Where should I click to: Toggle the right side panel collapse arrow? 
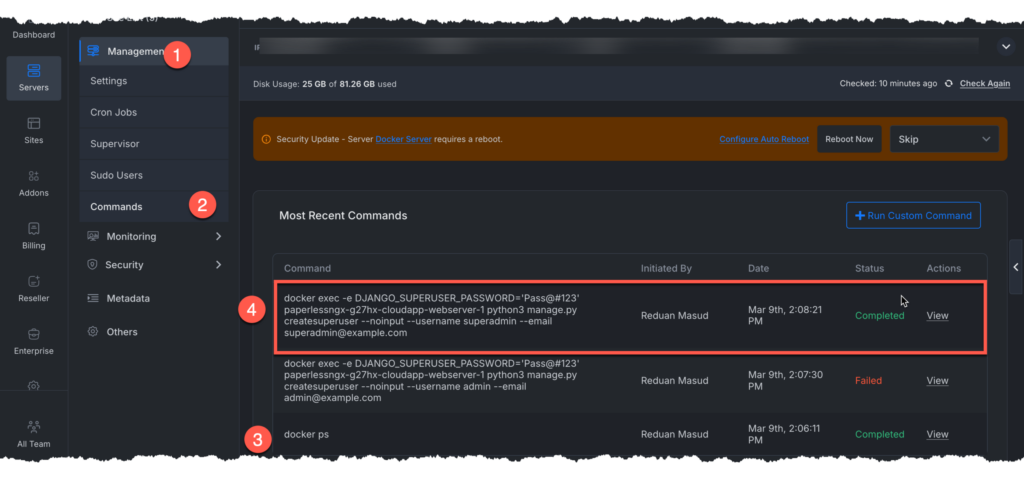click(1016, 267)
